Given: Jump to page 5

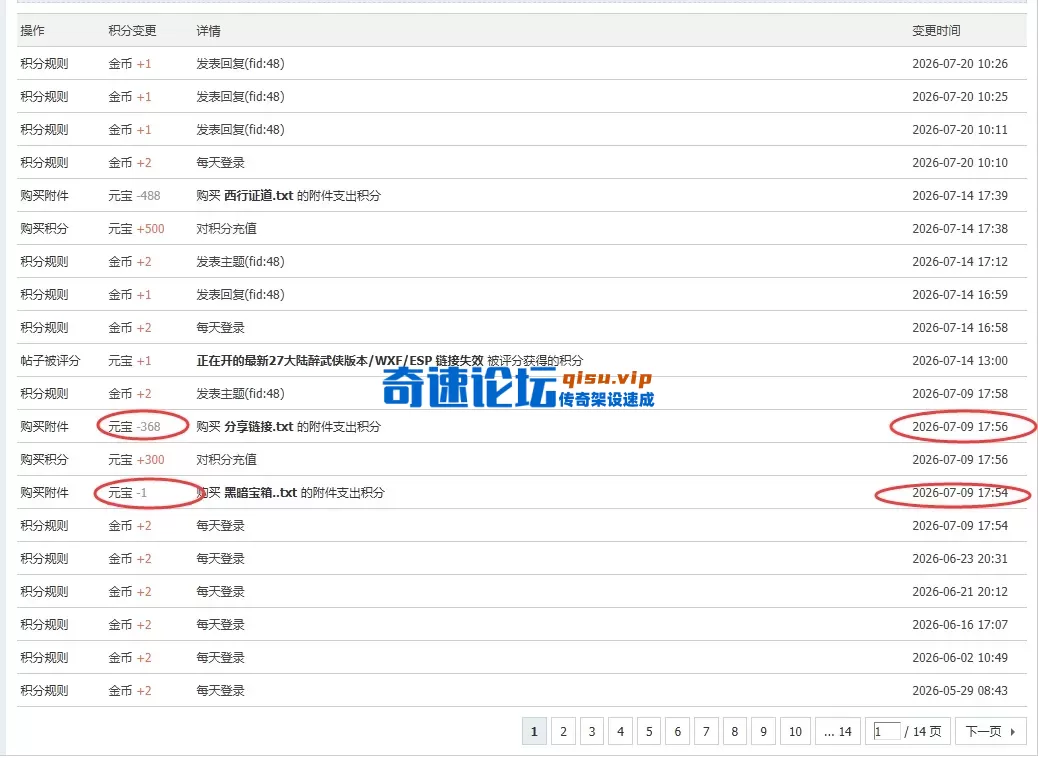Looking at the screenshot, I should pyautogui.click(x=649, y=732).
